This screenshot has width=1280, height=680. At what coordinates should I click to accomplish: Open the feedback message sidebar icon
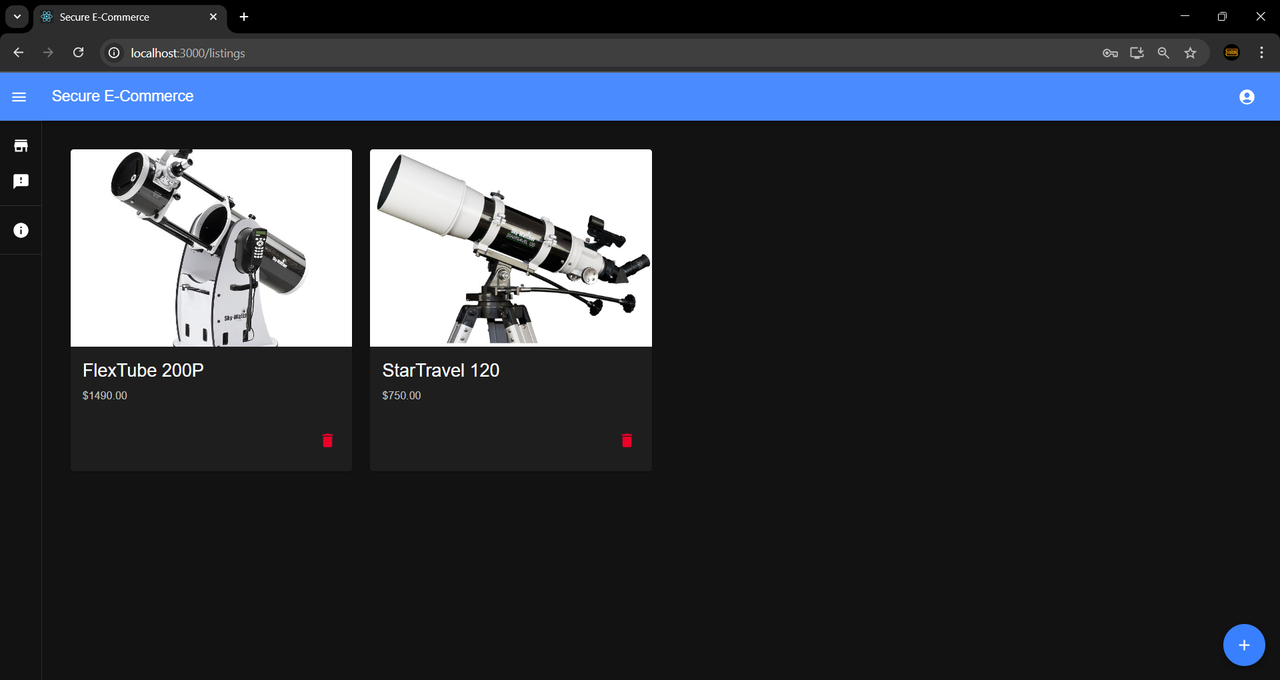pos(20,181)
